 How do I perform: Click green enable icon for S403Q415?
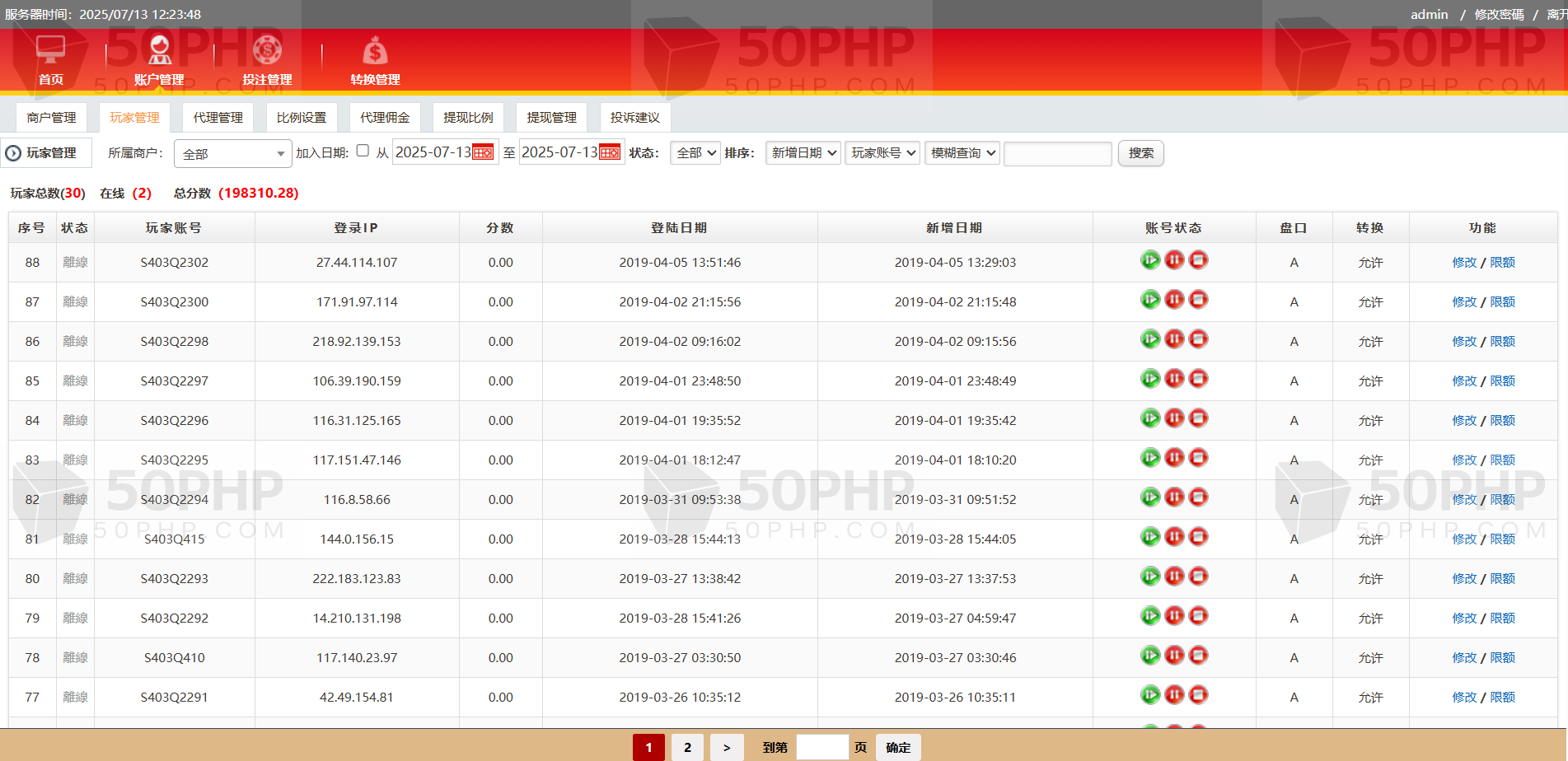click(1150, 537)
